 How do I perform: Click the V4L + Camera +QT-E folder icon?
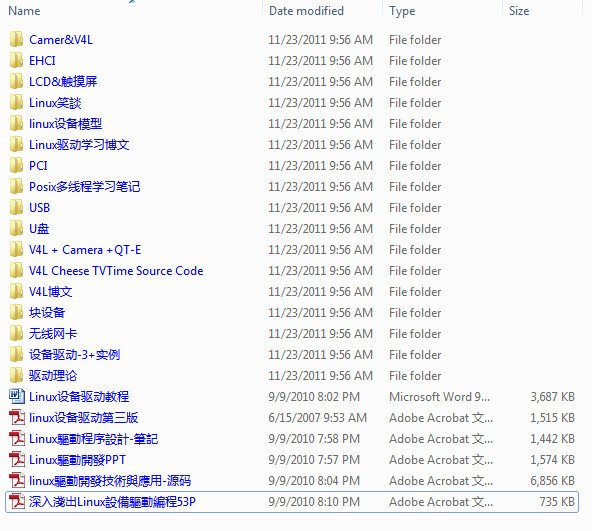click(x=16, y=250)
